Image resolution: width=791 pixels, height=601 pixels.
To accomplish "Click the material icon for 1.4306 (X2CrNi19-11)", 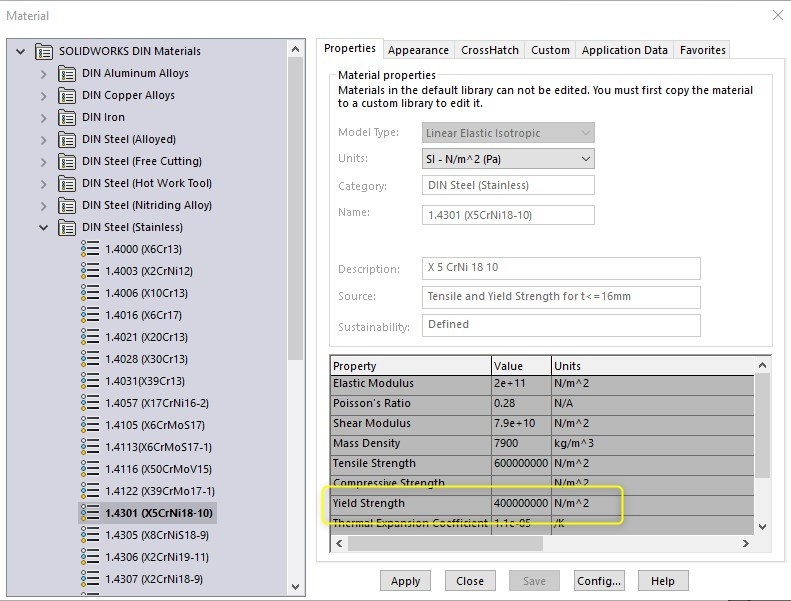I will point(90,557).
